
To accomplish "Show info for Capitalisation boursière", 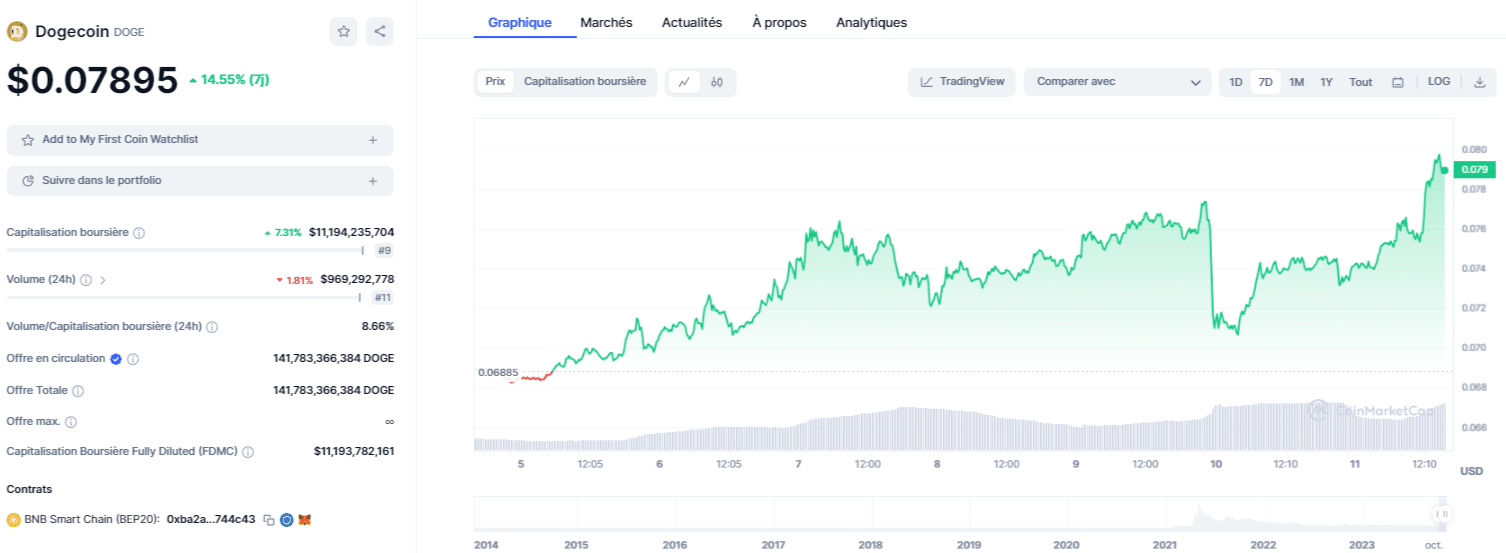I will point(139,233).
